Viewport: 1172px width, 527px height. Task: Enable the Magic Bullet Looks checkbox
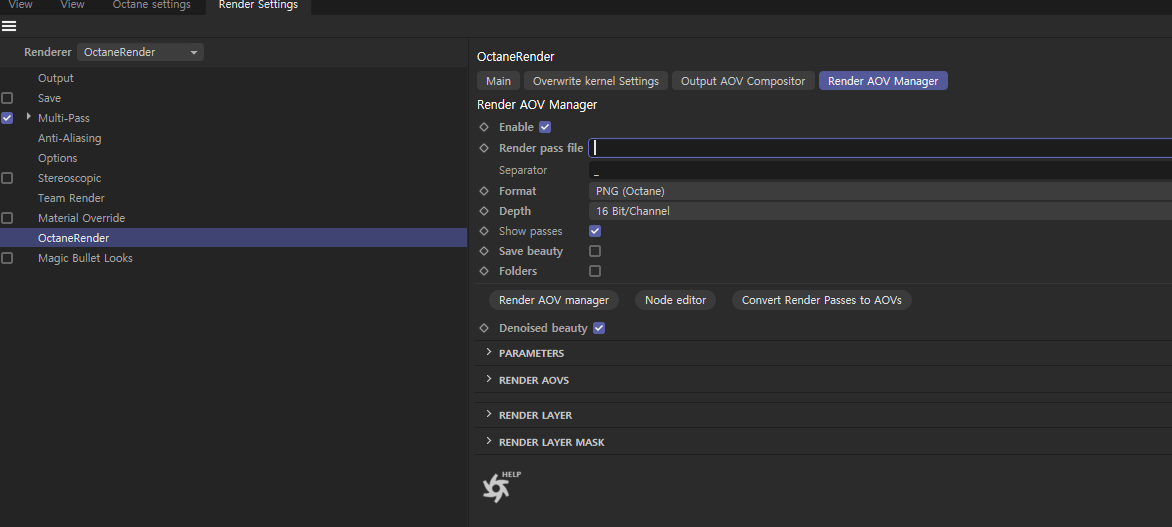[x=7, y=258]
